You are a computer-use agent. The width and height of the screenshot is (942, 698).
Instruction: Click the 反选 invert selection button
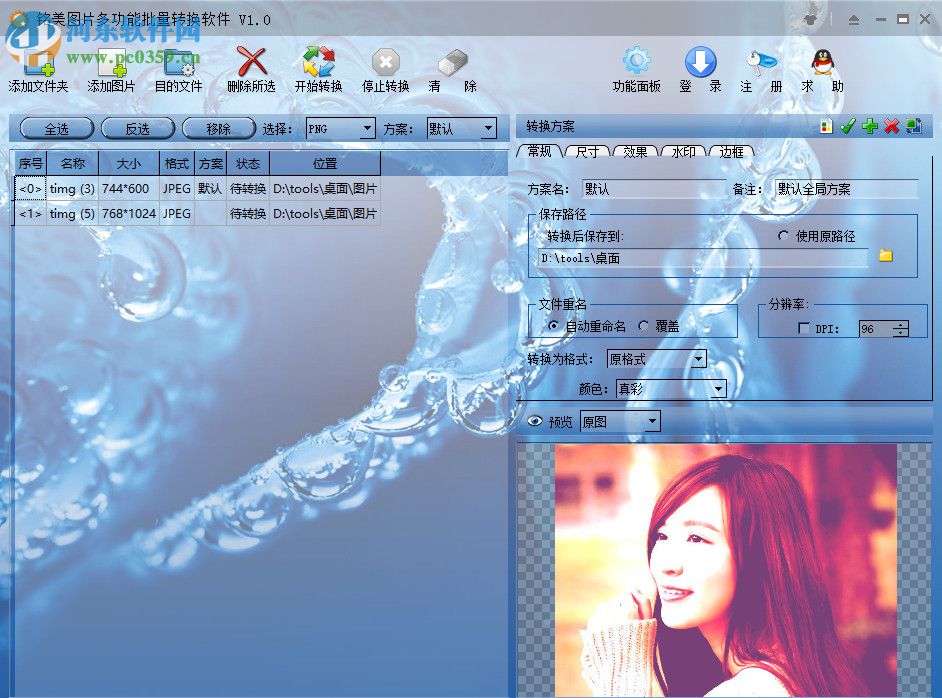coord(139,128)
